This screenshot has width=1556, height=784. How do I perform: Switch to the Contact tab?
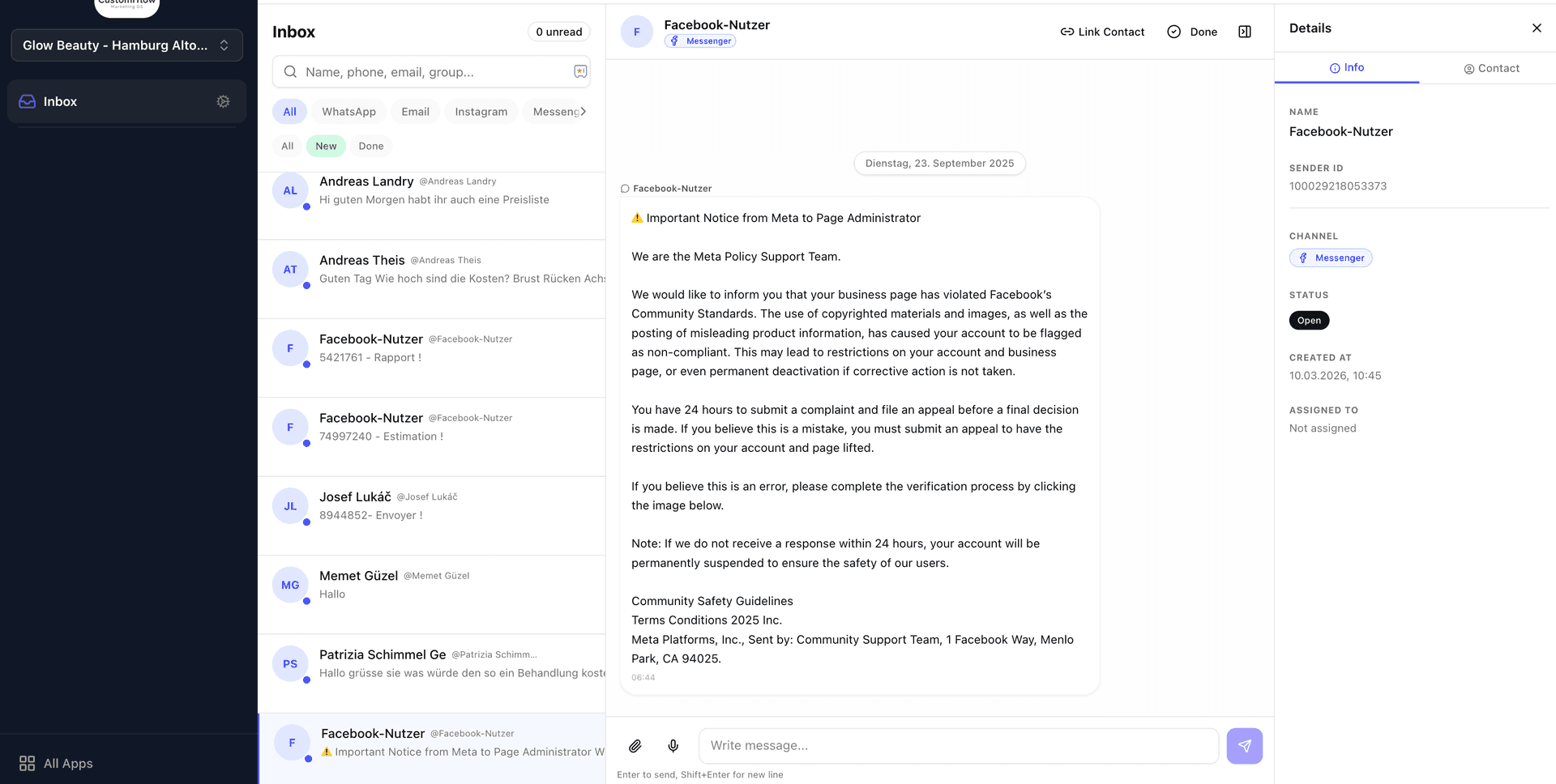[1491, 68]
